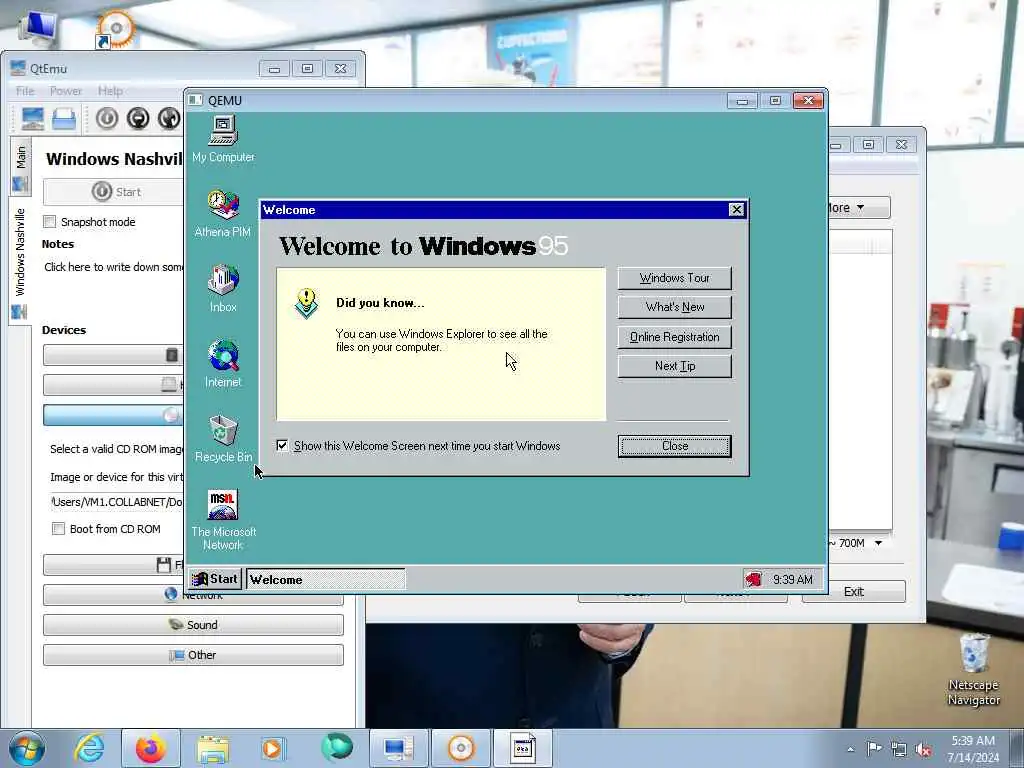The height and width of the screenshot is (768, 1024).
Task: Expand the second device section in QtEmu
Action: [114, 385]
